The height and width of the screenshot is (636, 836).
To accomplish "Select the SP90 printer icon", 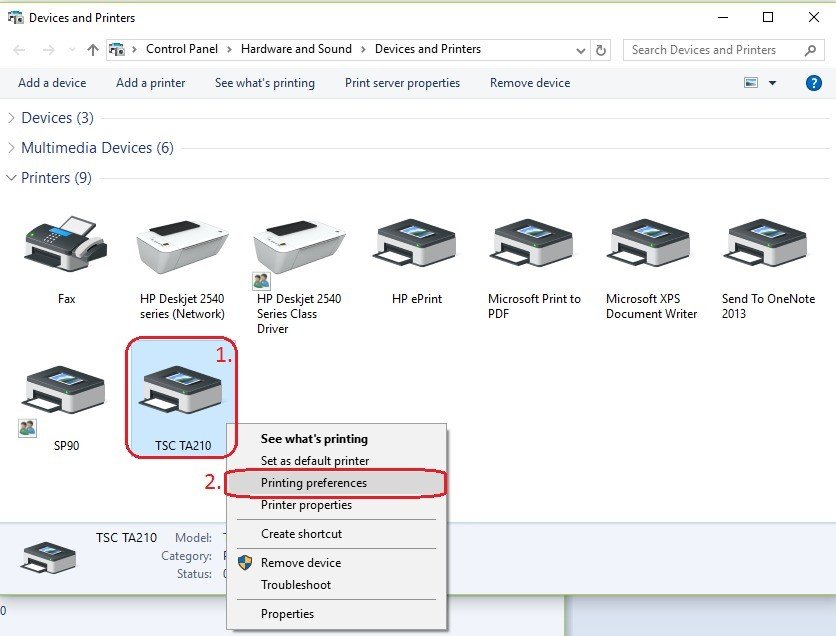I will click(66, 392).
